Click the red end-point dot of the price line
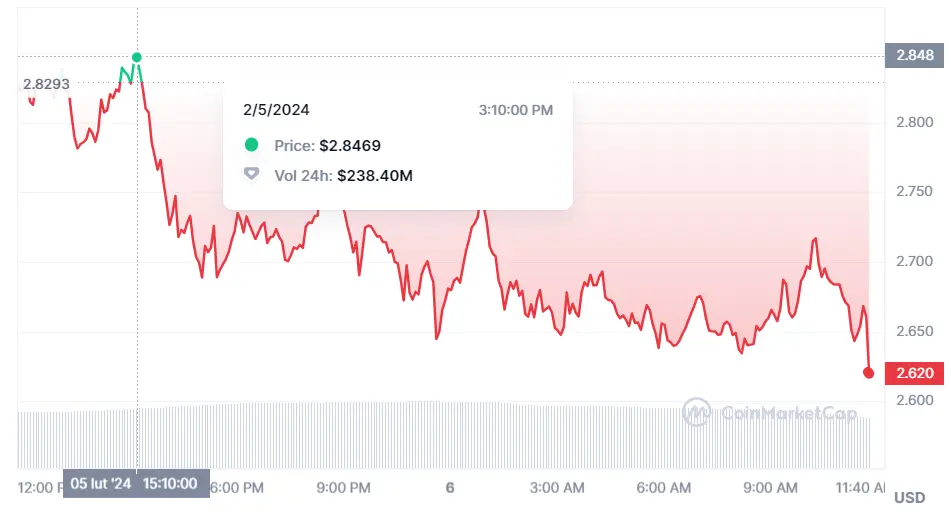 (x=869, y=373)
